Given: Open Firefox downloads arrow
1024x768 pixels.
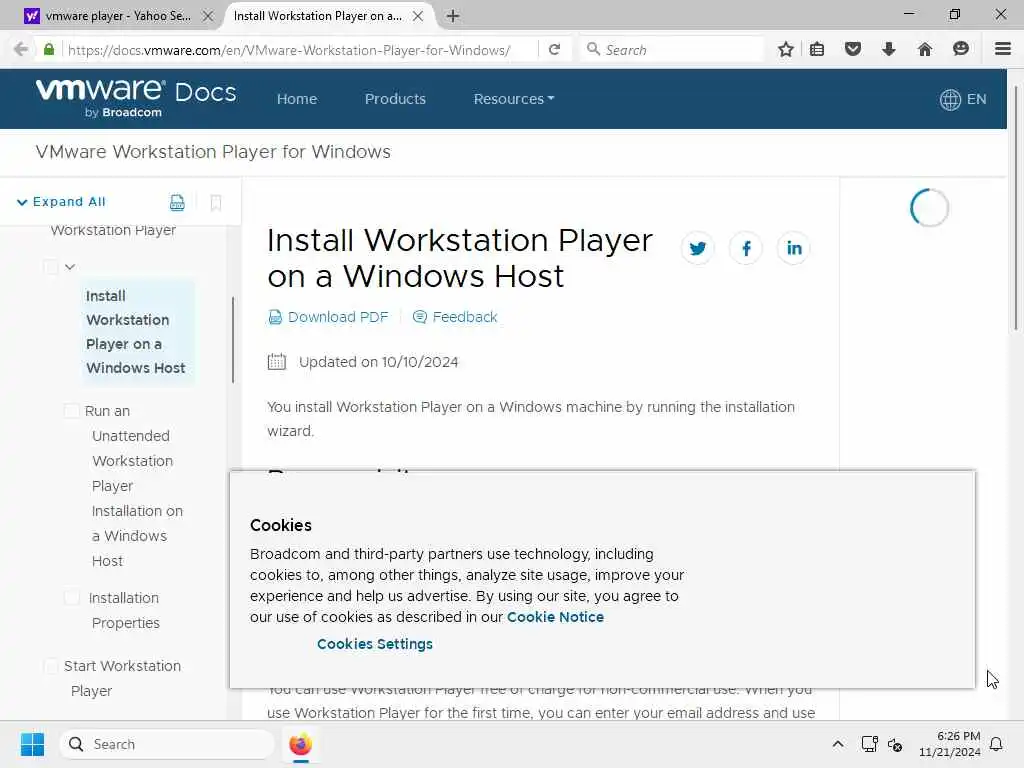Looking at the screenshot, I should coord(888,49).
